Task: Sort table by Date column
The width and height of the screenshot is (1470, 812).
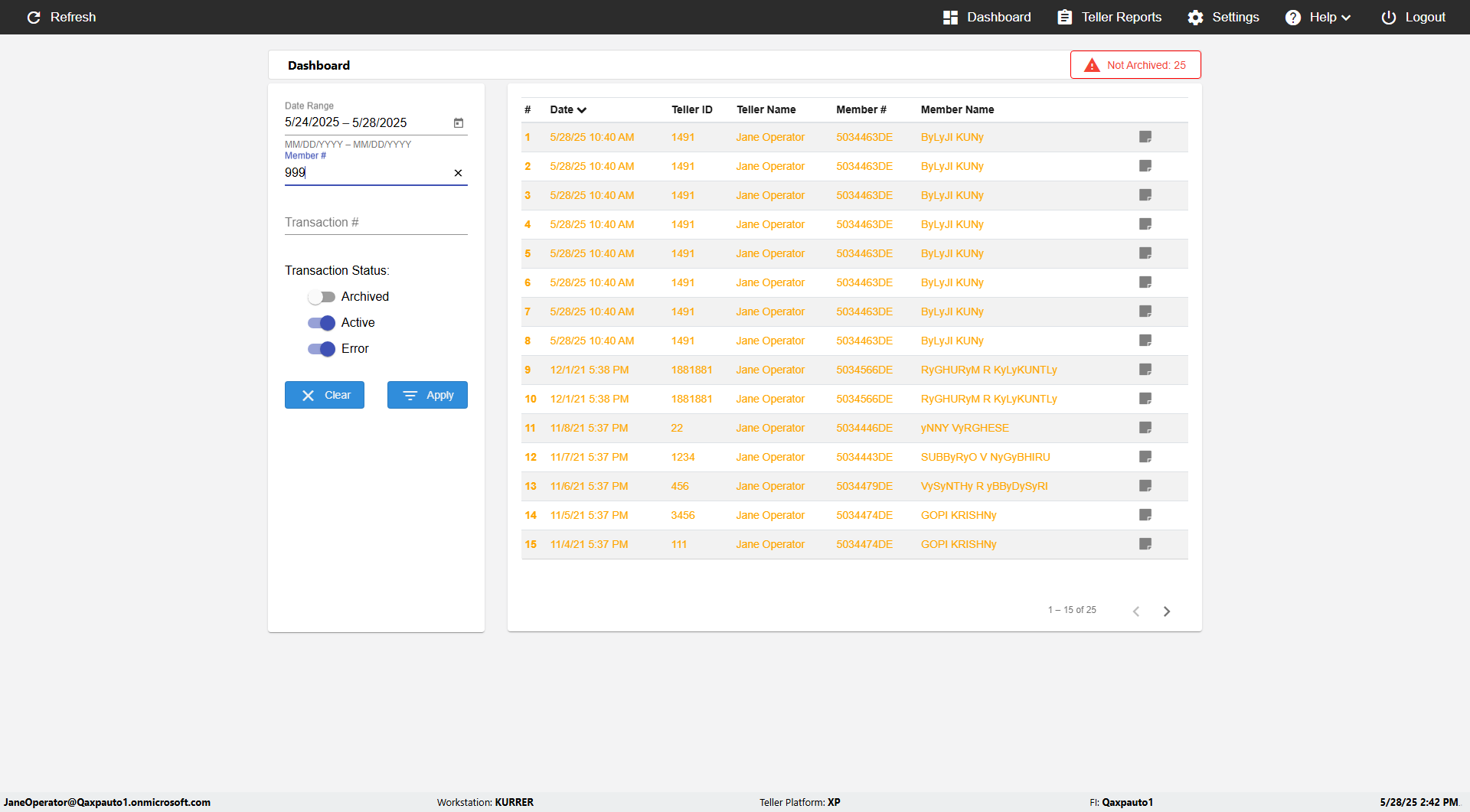Action: coord(568,109)
